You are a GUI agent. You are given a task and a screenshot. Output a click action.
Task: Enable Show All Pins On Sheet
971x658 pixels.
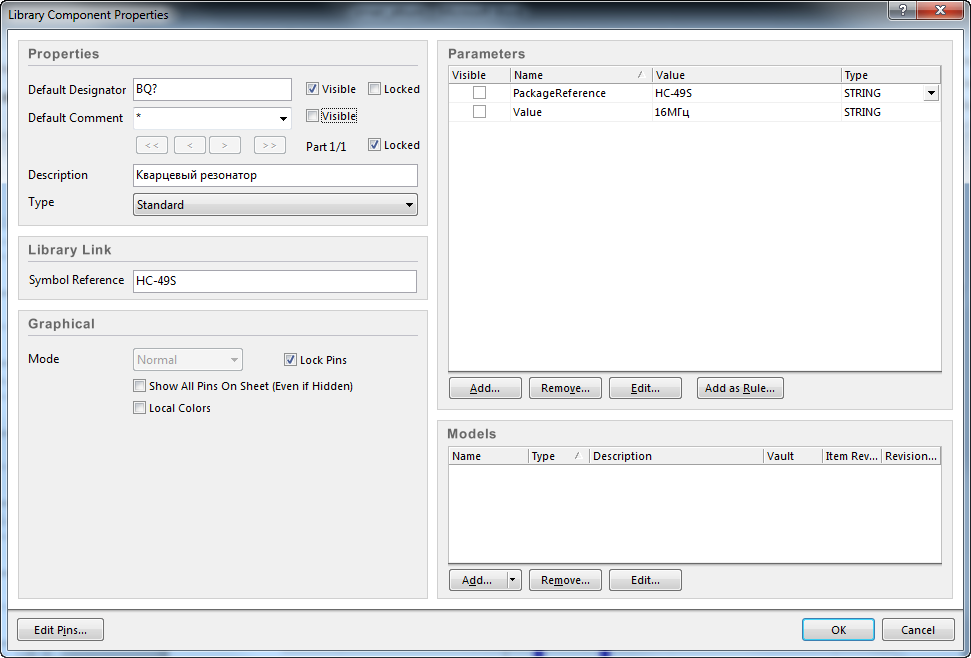pyautogui.click(x=139, y=386)
